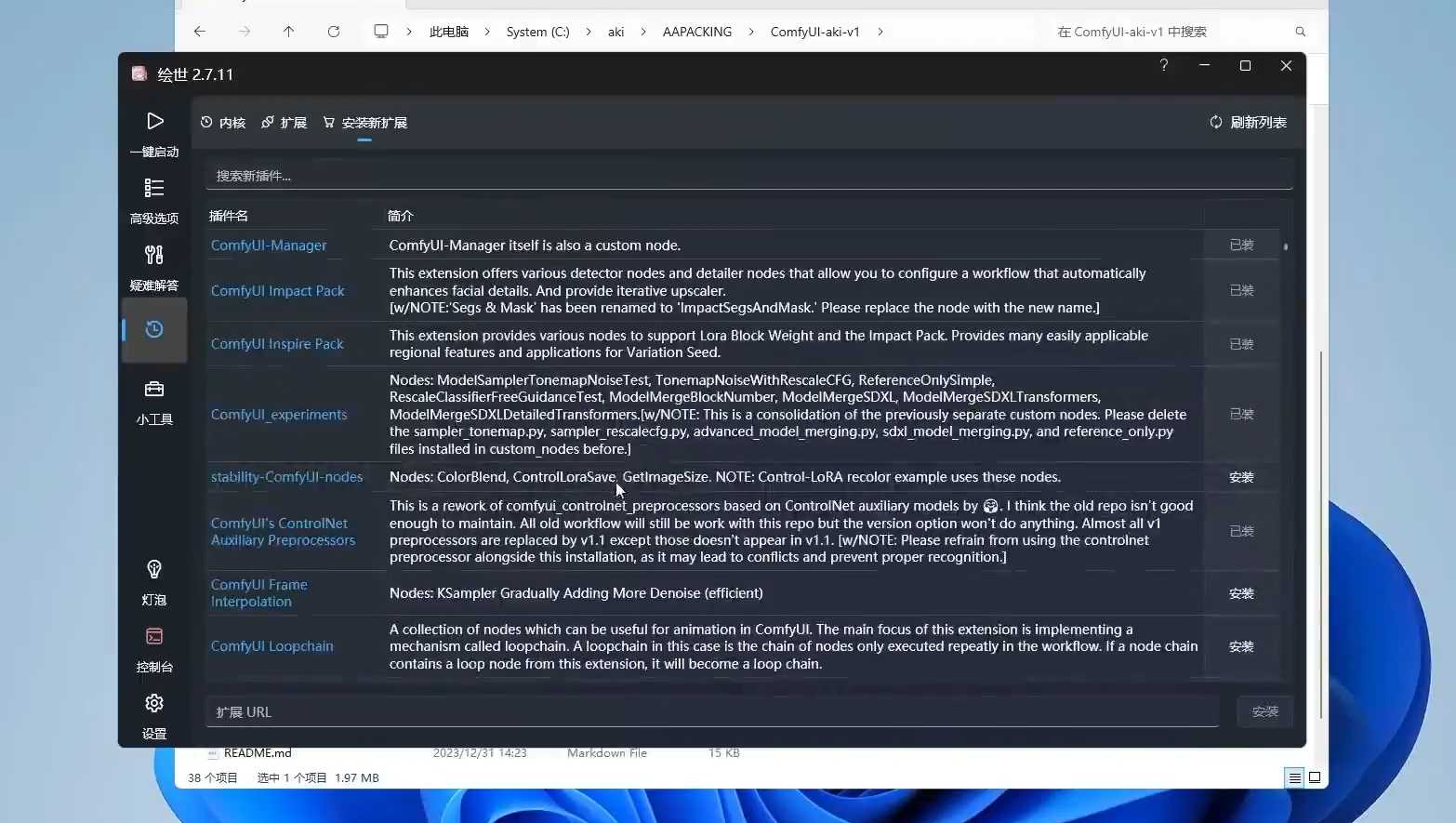1456x823 pixels.
Task: Click the 安装 button beside 扩展 URL
Action: (x=1264, y=712)
